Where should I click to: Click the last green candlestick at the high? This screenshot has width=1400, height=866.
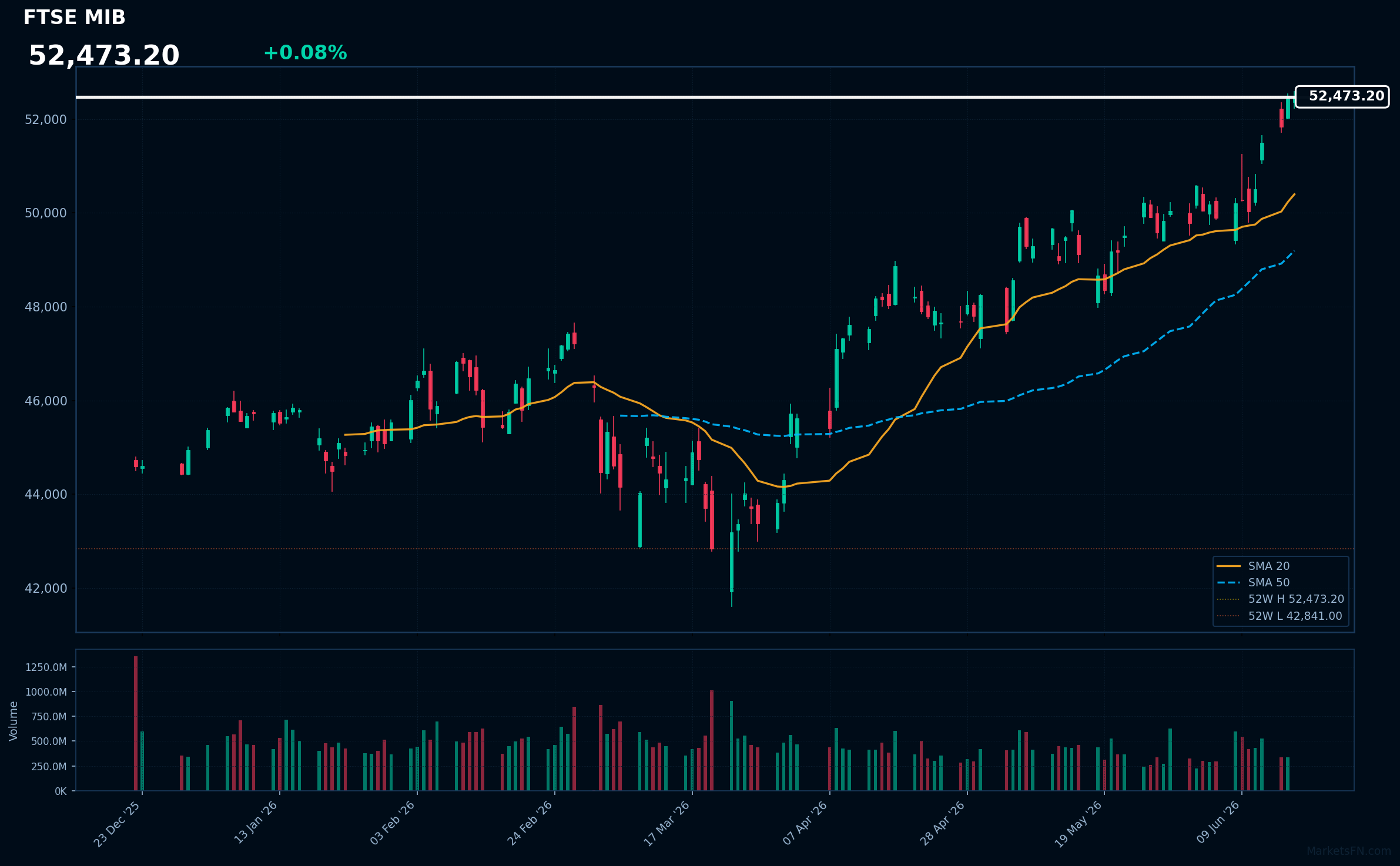tap(1288, 108)
